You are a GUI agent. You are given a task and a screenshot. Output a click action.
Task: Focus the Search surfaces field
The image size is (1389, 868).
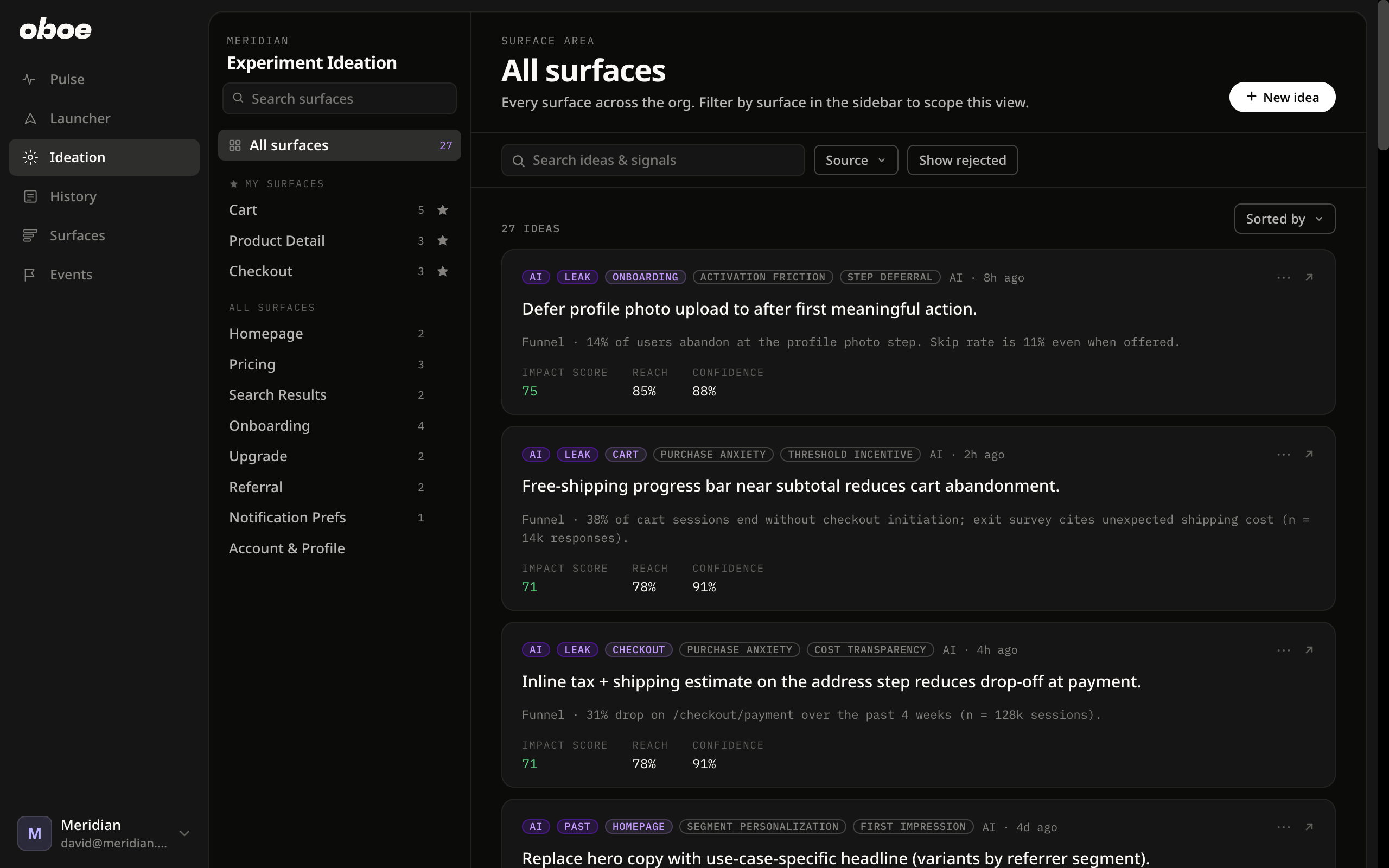click(x=339, y=99)
